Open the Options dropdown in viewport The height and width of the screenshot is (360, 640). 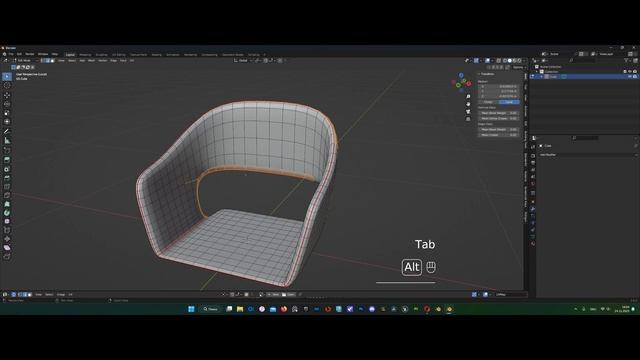[518, 67]
